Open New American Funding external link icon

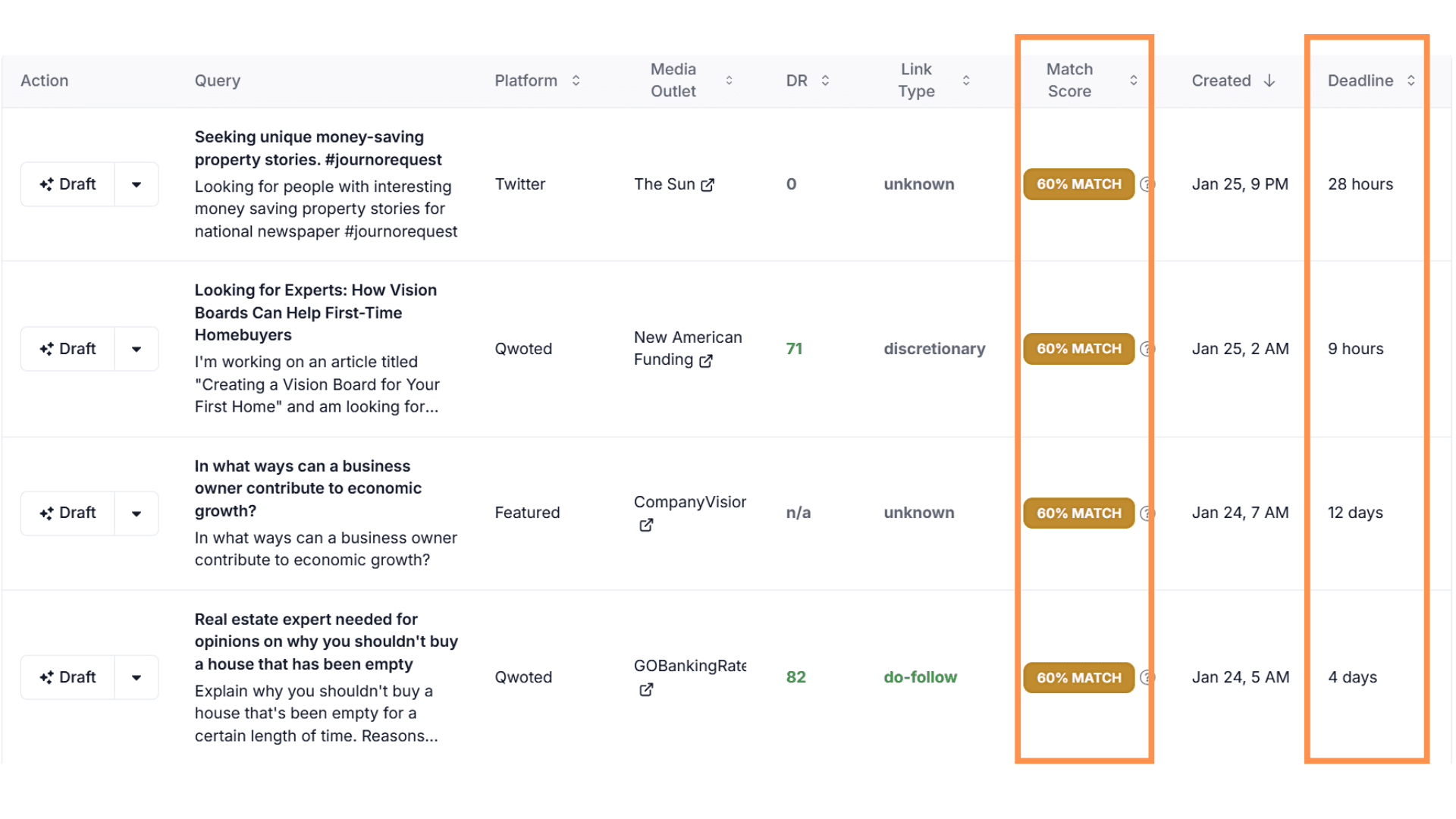coord(708,361)
